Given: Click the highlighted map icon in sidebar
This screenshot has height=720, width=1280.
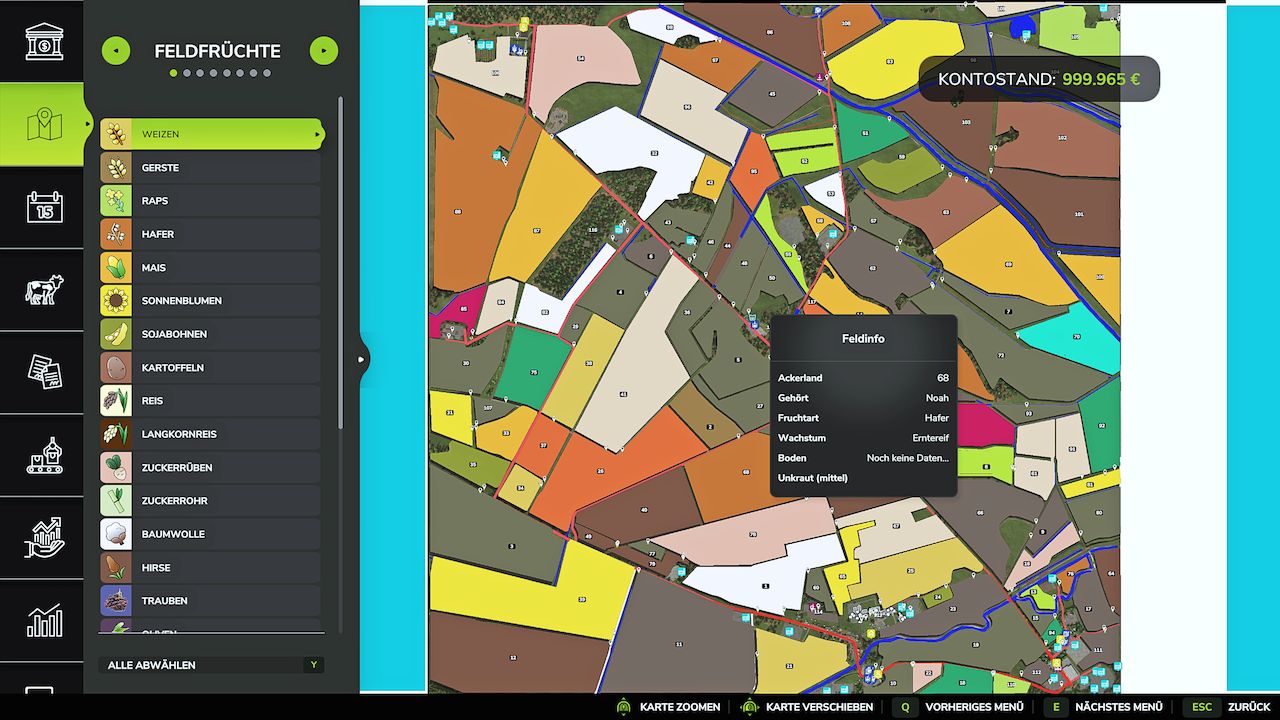Looking at the screenshot, I should (41, 124).
